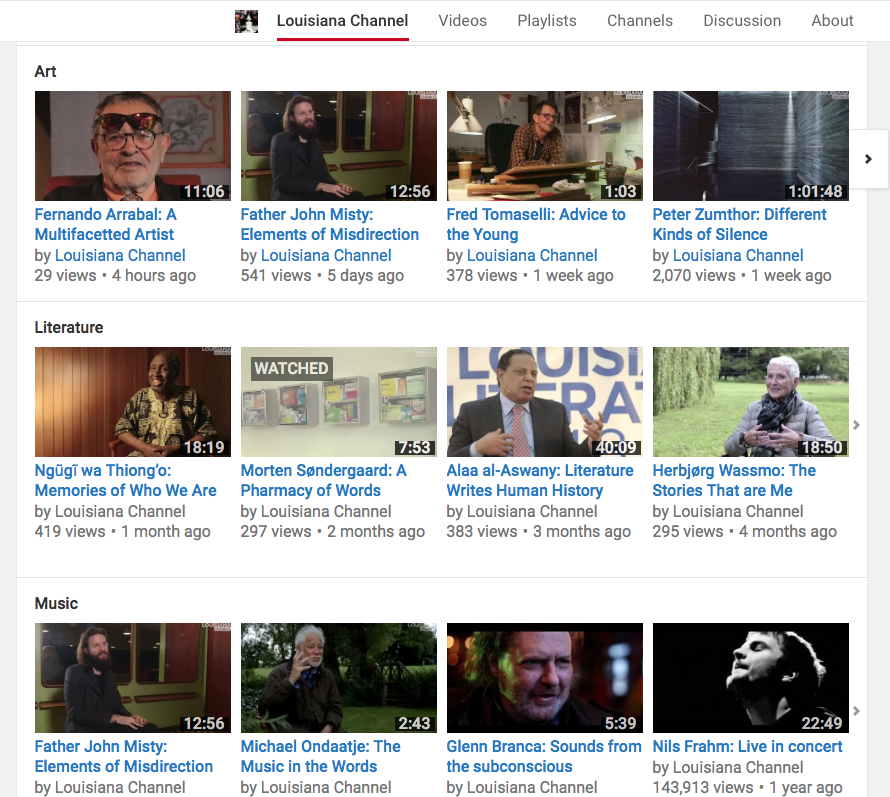The image size is (890, 797).
Task: Click the '383 views • 3 months ago' text
Action: pyautogui.click(x=539, y=532)
